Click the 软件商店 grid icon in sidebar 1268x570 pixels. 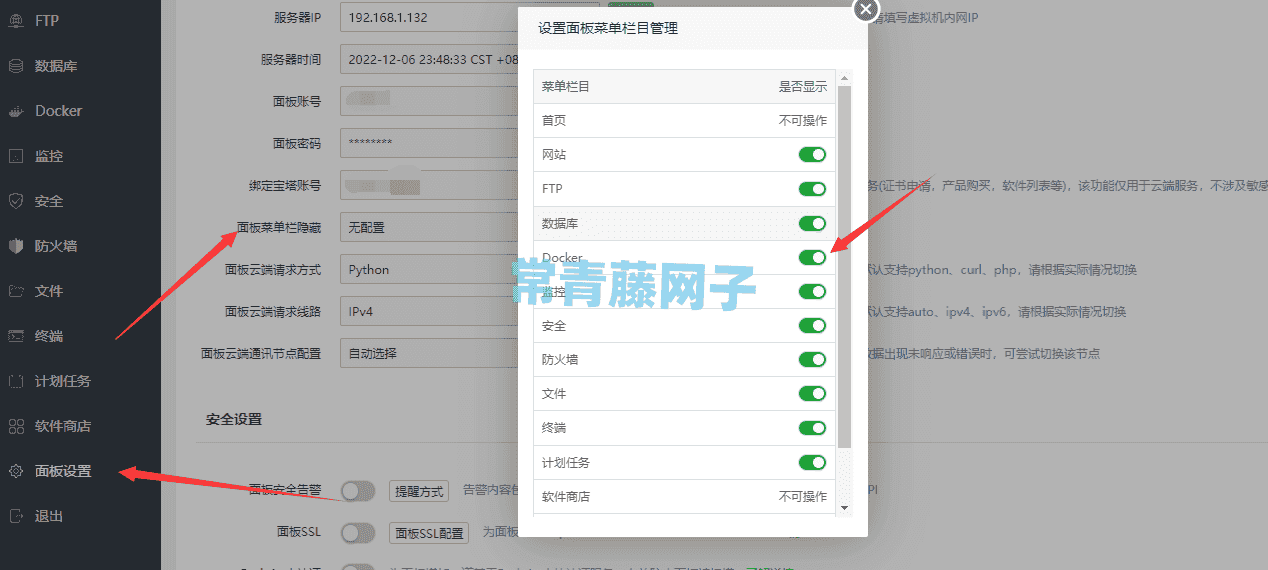point(16,426)
